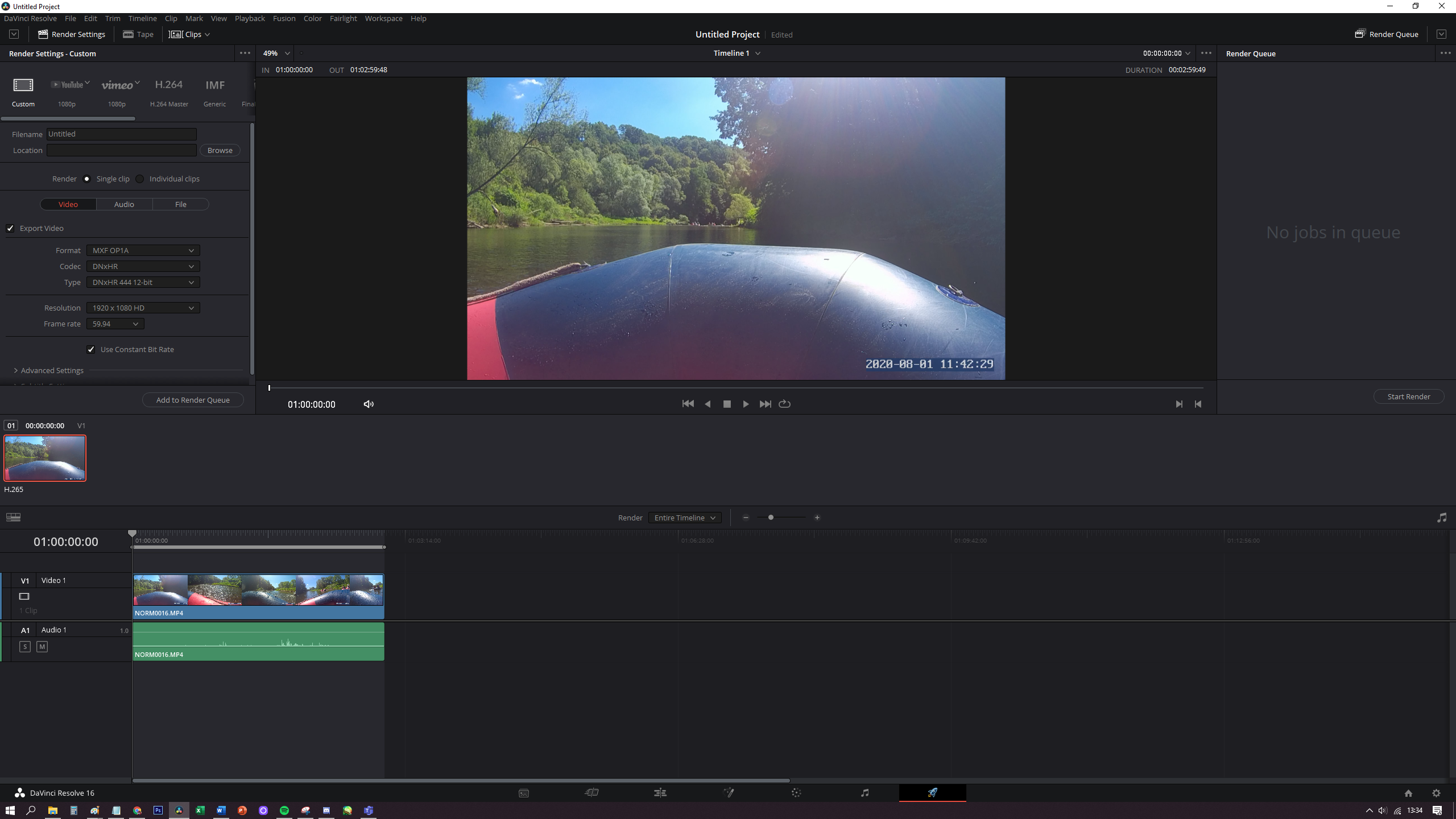Mute viewer audio speaker icon
The height and width of the screenshot is (819, 1456).
(x=369, y=404)
